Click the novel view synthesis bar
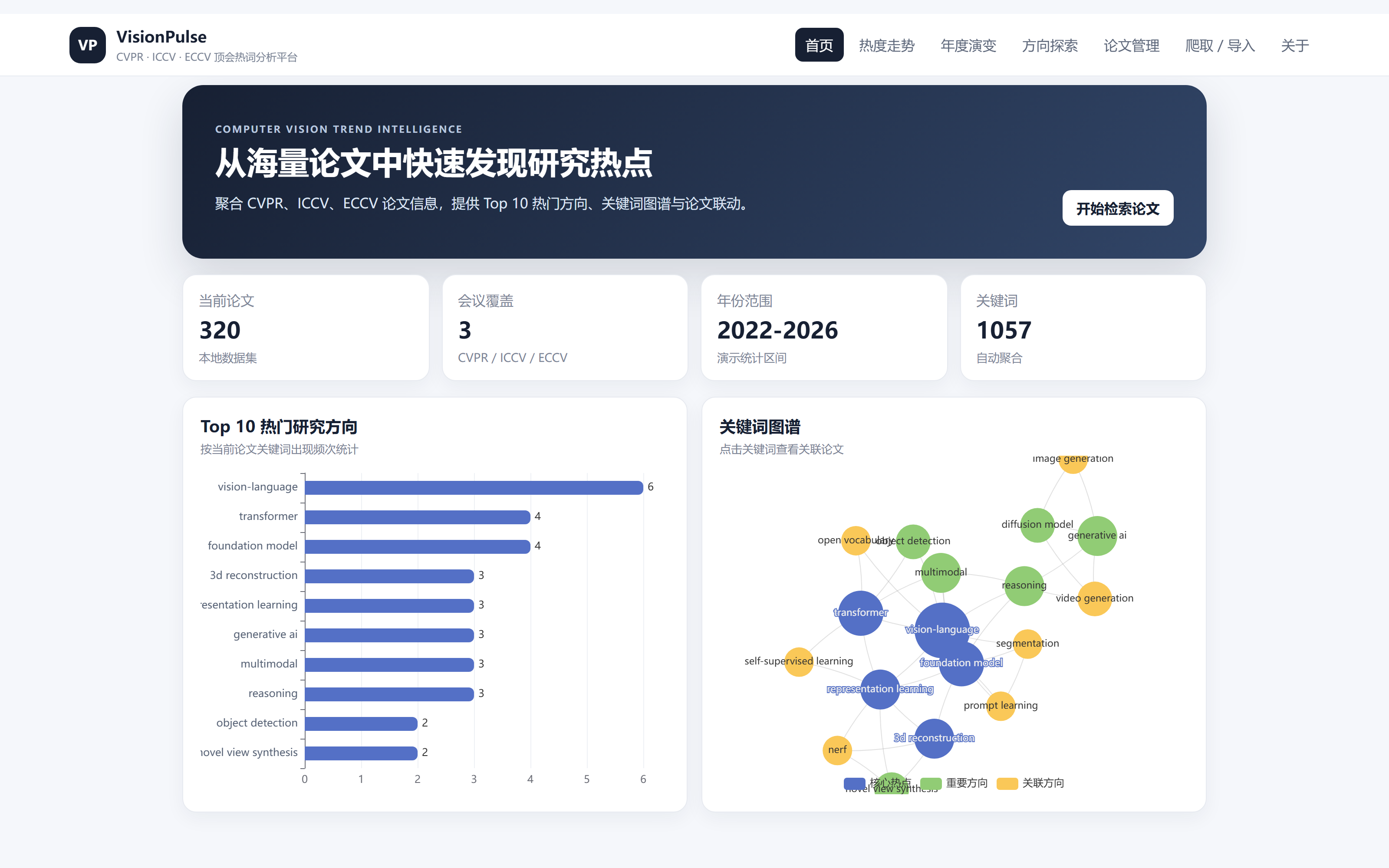The height and width of the screenshot is (868, 1389). pos(361,753)
